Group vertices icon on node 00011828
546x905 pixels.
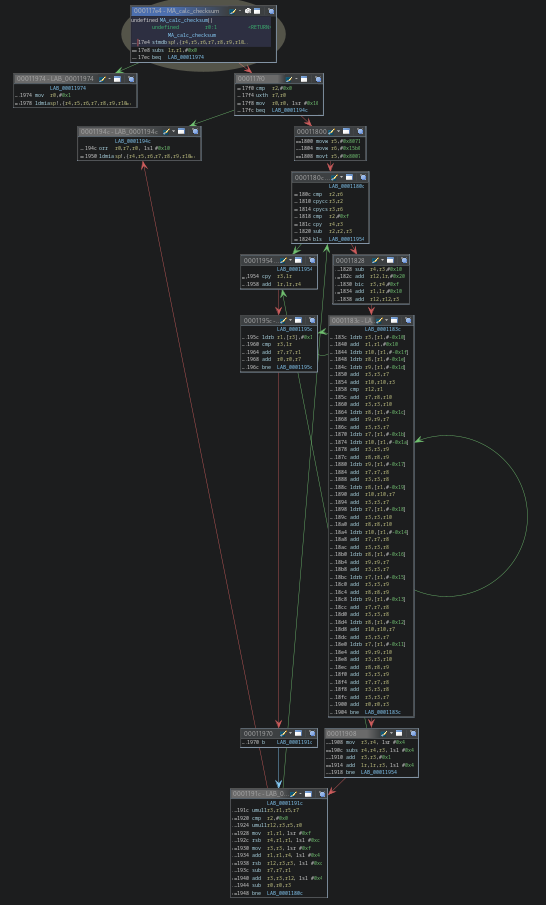click(404, 260)
